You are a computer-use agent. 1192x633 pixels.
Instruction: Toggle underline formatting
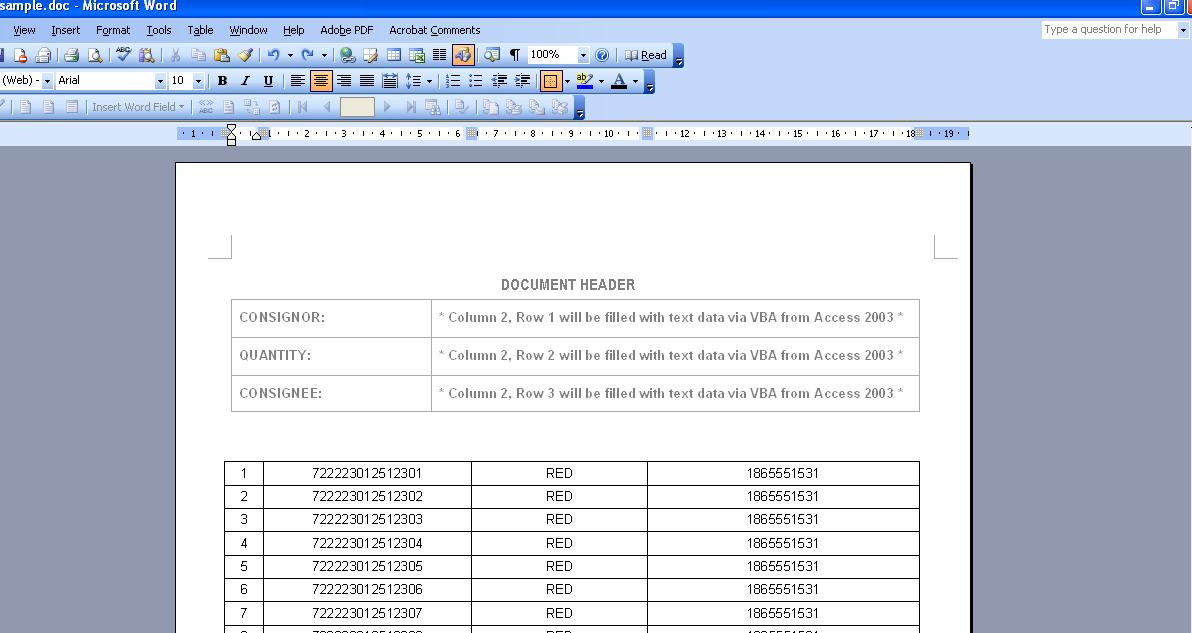[268, 81]
